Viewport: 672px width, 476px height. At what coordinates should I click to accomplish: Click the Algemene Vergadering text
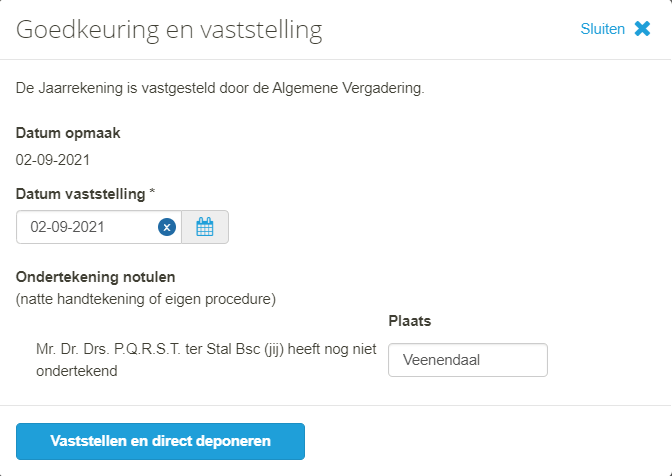pyautogui.click(x=348, y=88)
